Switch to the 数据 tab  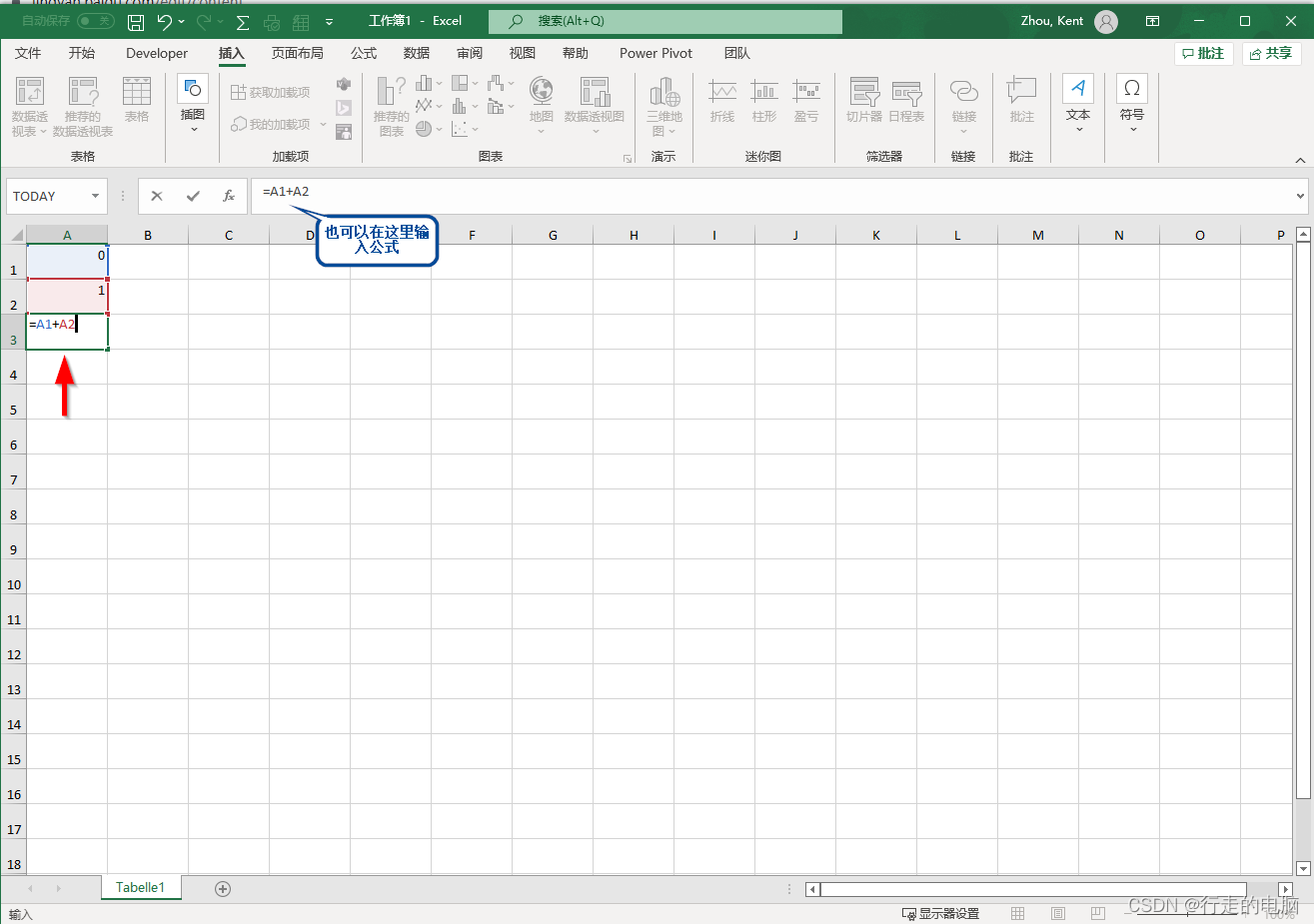point(417,53)
